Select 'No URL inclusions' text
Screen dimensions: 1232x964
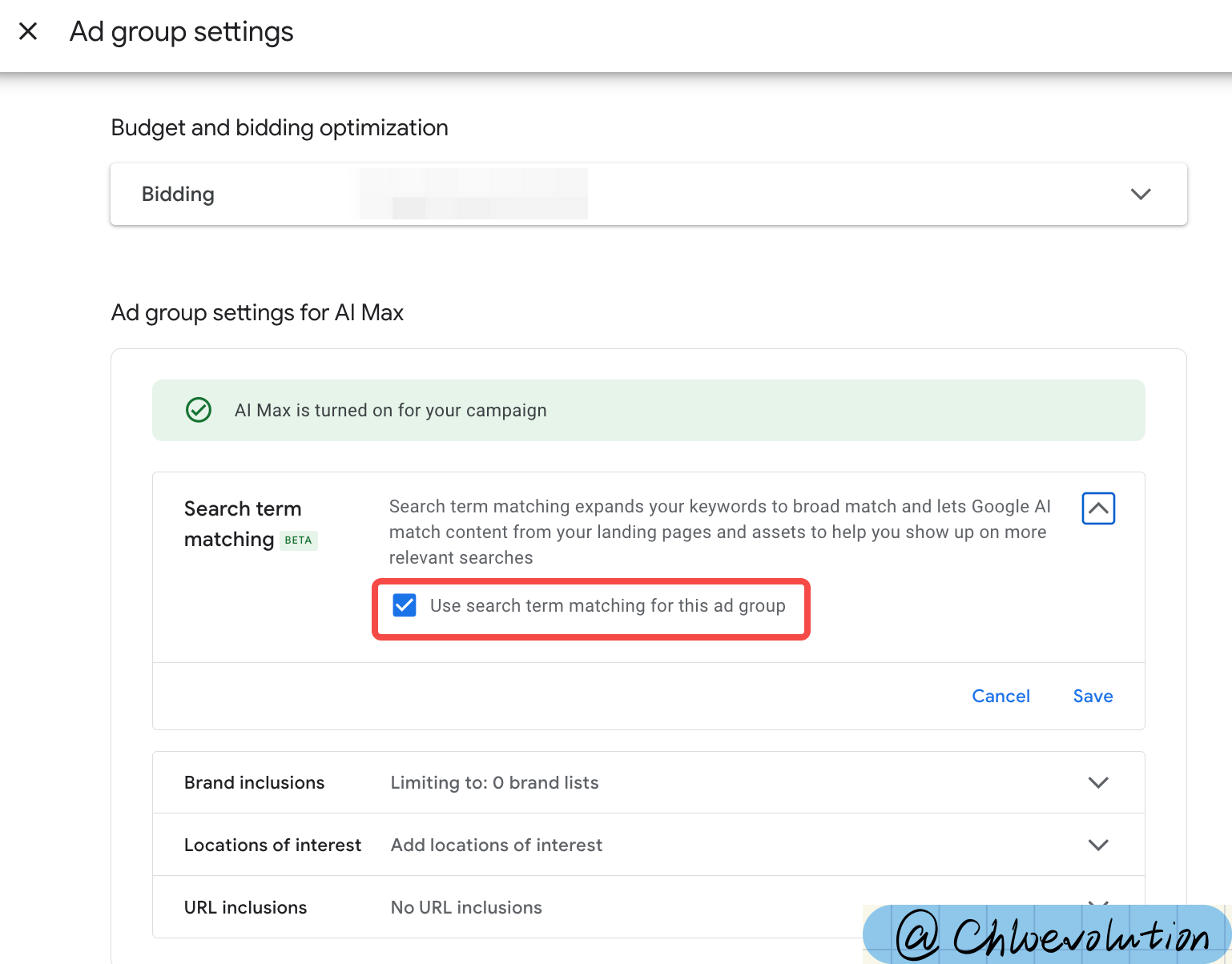coord(466,907)
